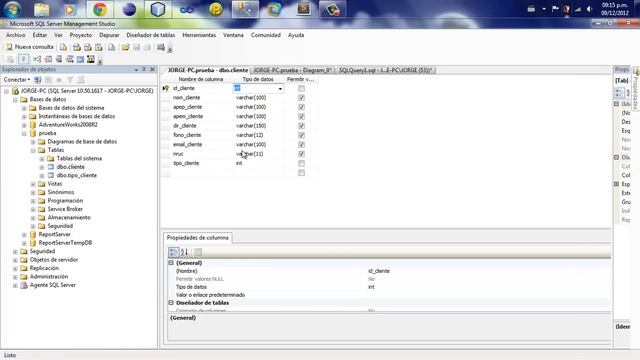The width and height of the screenshot is (640, 360).
Task: Collapse the Diseñador de tablas properties section
Action: tap(171, 303)
